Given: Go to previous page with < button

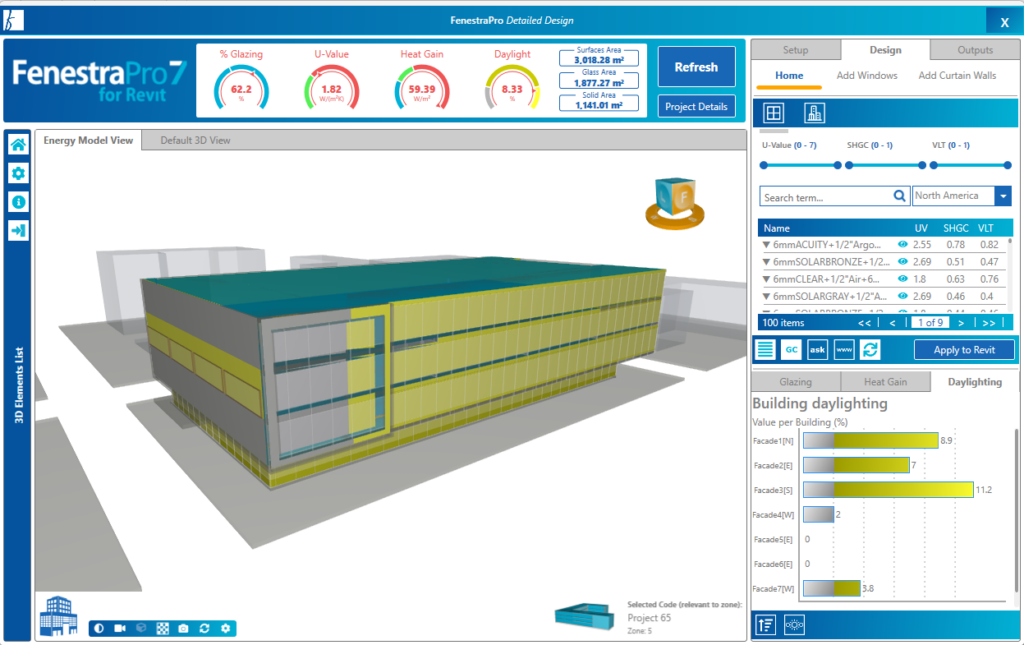Looking at the screenshot, I should click(892, 322).
